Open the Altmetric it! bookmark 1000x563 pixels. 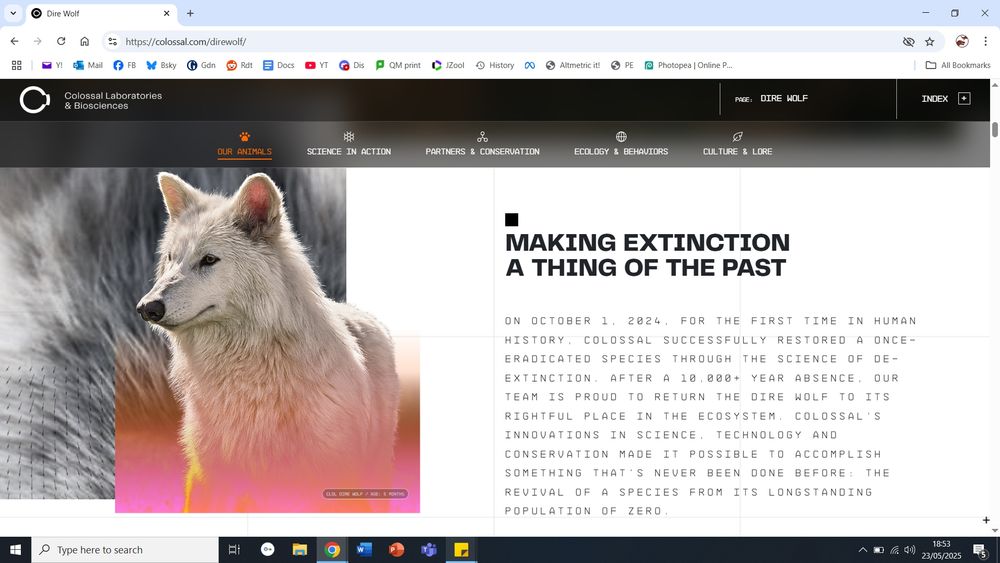[x=573, y=65]
